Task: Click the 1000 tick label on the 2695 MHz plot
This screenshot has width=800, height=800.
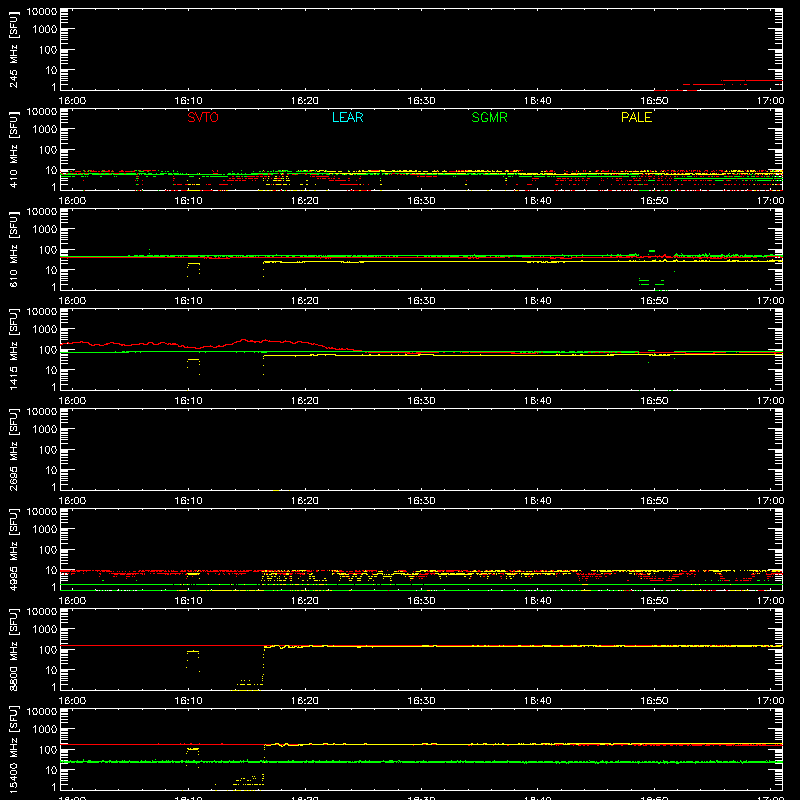Action: click(x=45, y=430)
